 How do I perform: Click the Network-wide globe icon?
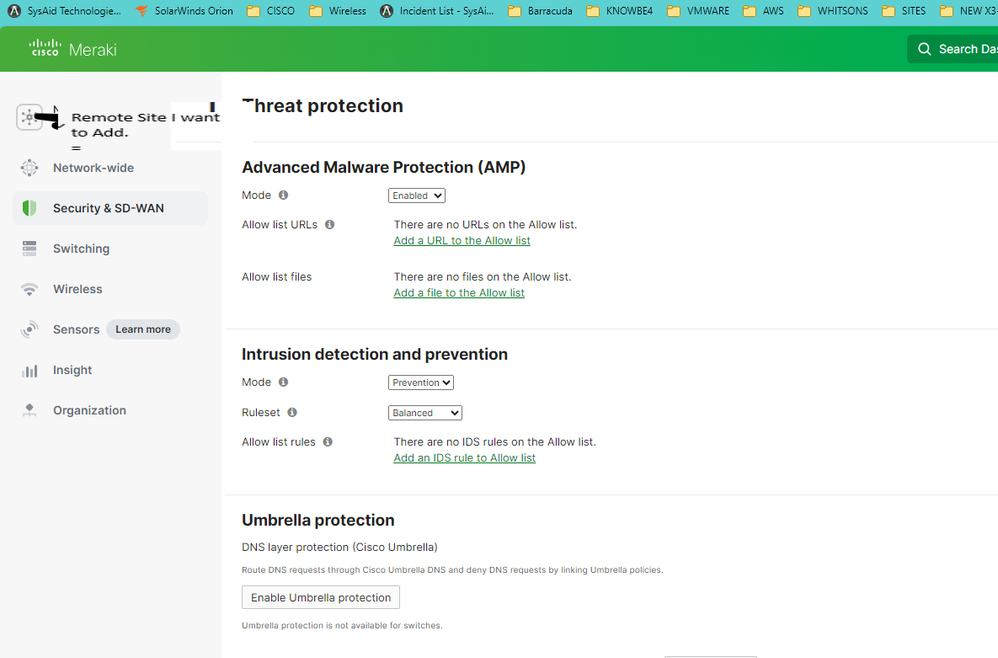29,168
